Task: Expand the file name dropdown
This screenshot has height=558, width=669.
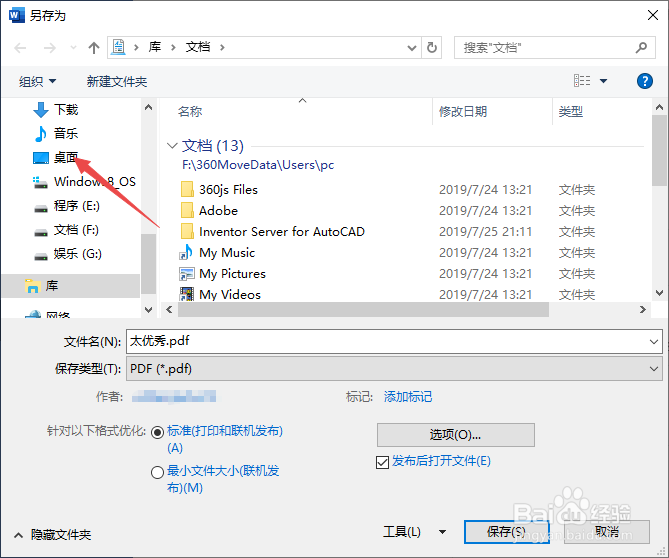Action: point(654,341)
